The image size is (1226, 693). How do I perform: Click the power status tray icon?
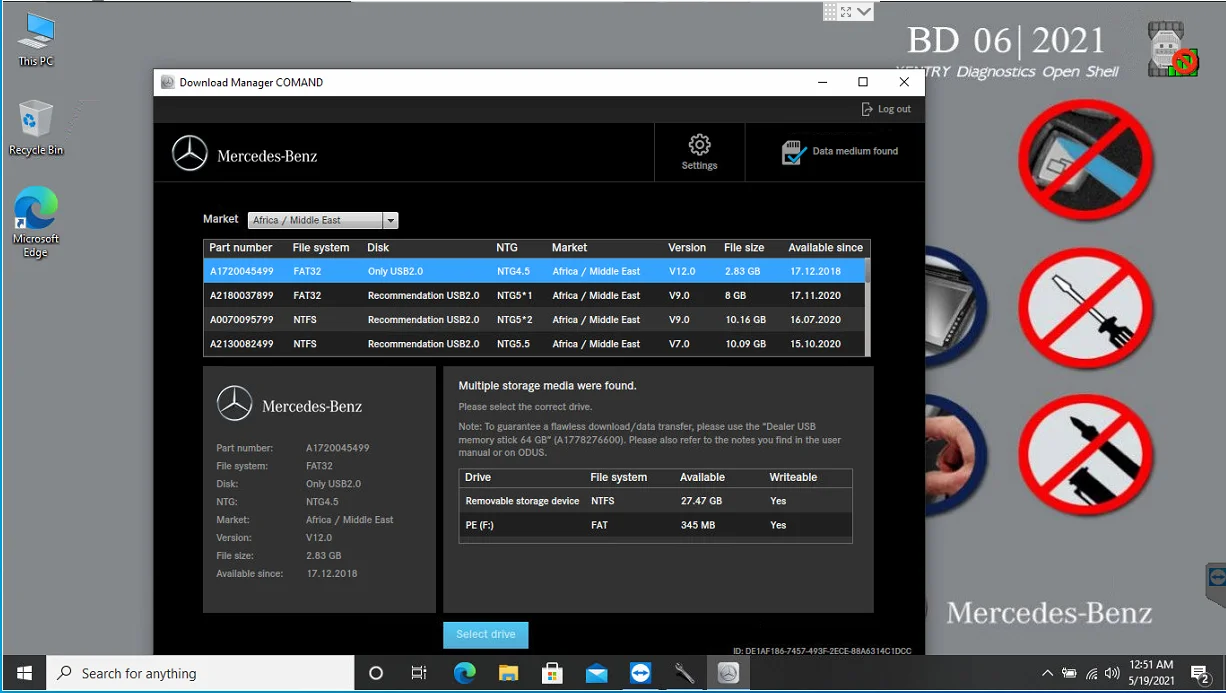point(1069,673)
